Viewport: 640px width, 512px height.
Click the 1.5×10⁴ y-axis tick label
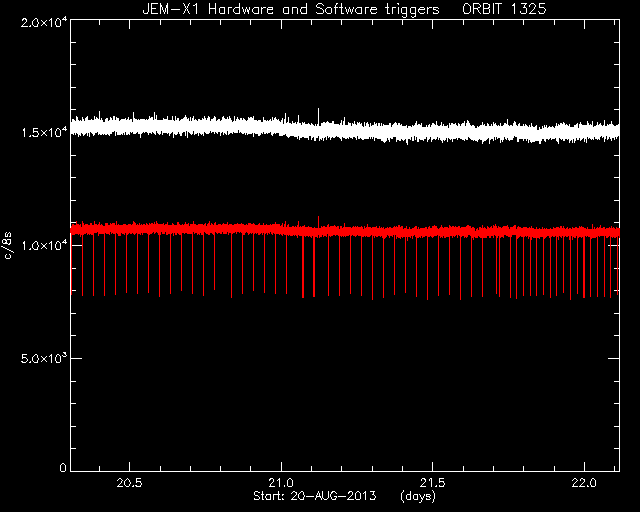(44, 132)
